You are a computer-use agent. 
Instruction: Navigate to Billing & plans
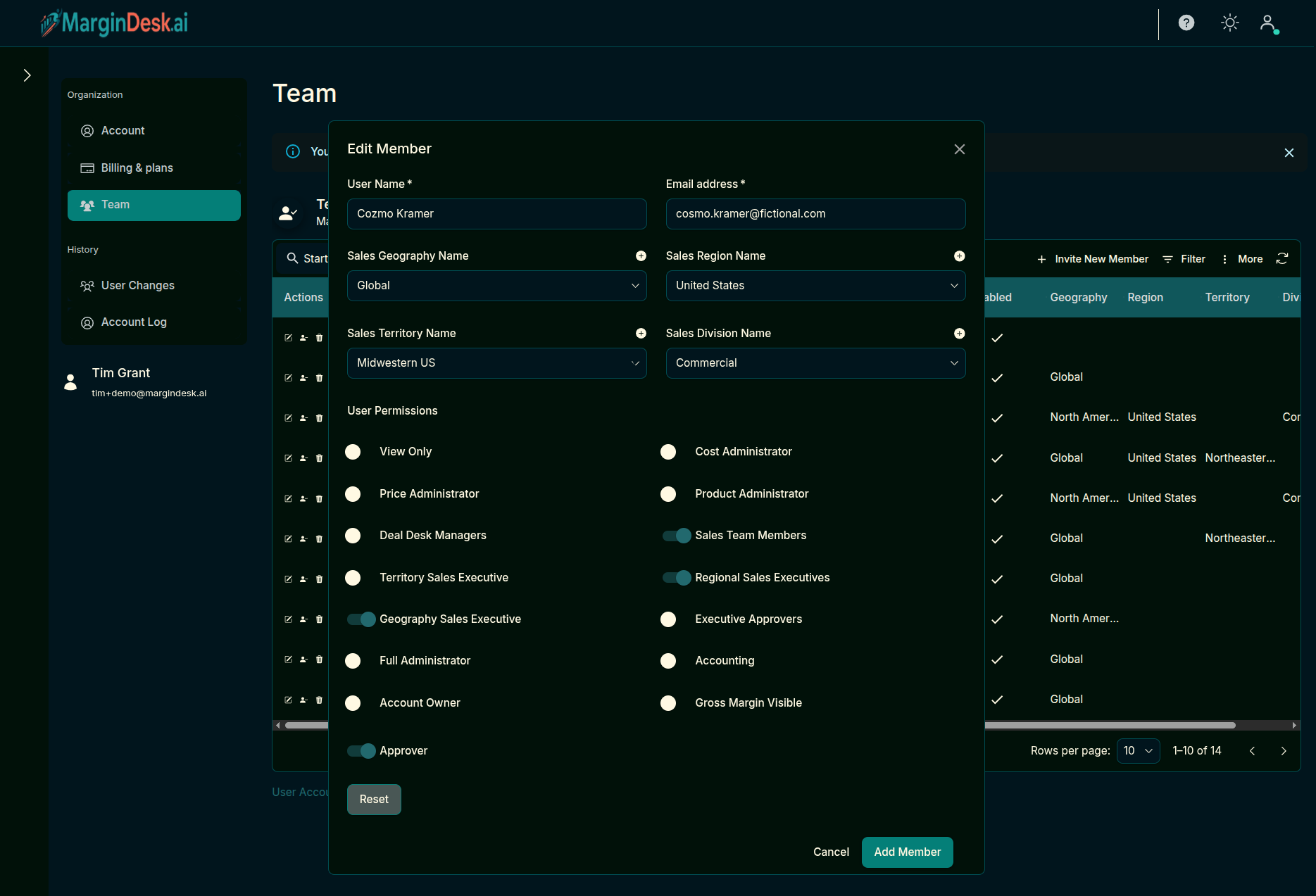[137, 168]
